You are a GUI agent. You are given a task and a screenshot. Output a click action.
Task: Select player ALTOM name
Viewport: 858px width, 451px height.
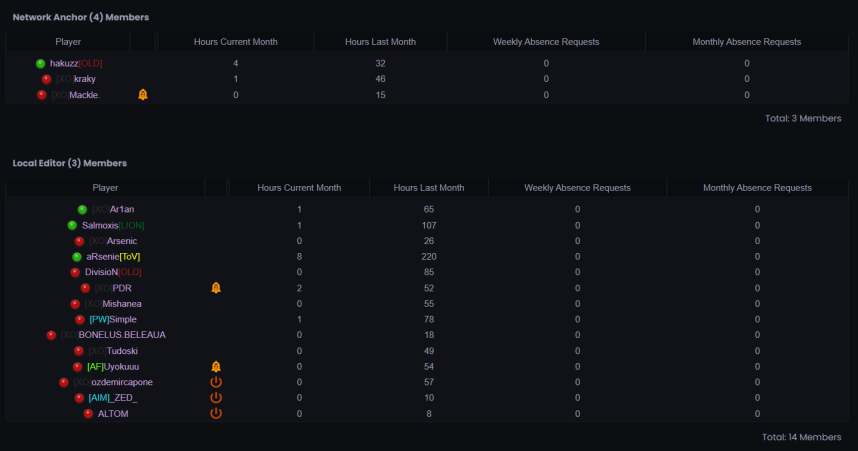(113, 414)
